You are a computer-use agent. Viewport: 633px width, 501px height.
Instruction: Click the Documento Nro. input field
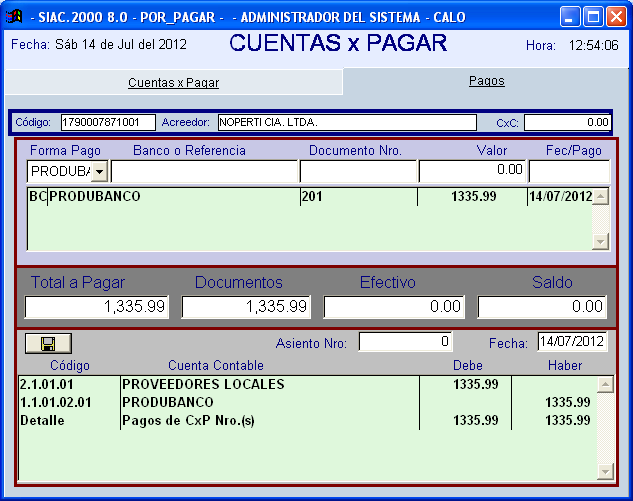pos(357,171)
